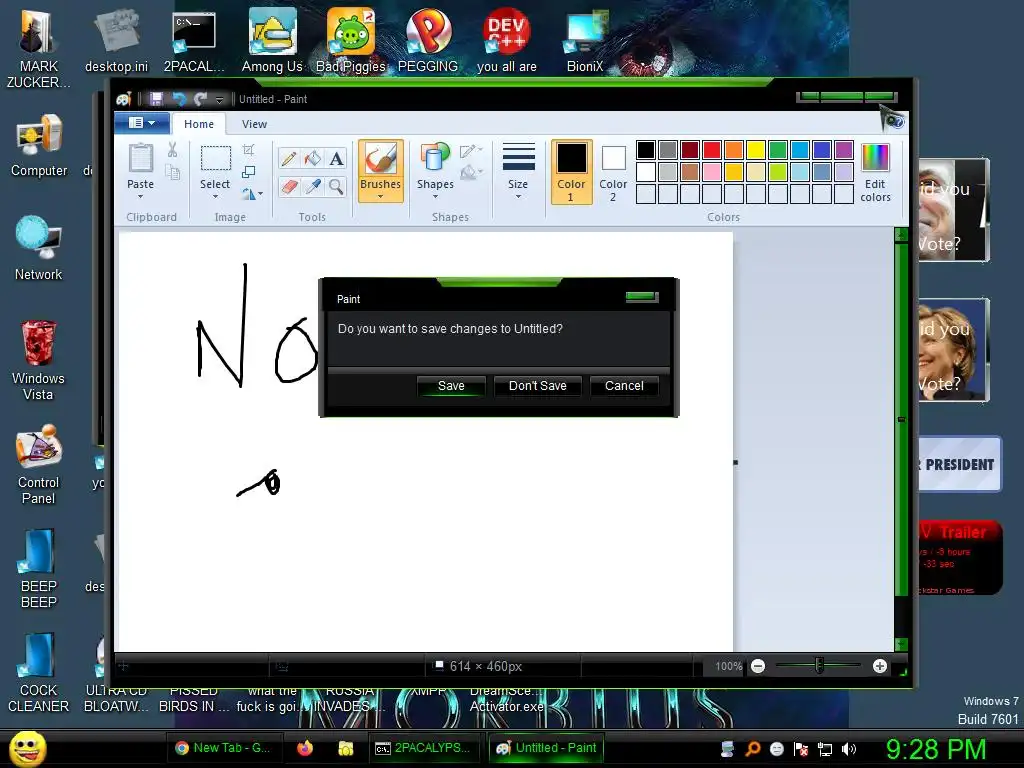Click the Save icon in quick access toolbar
The width and height of the screenshot is (1024, 768).
(156, 99)
